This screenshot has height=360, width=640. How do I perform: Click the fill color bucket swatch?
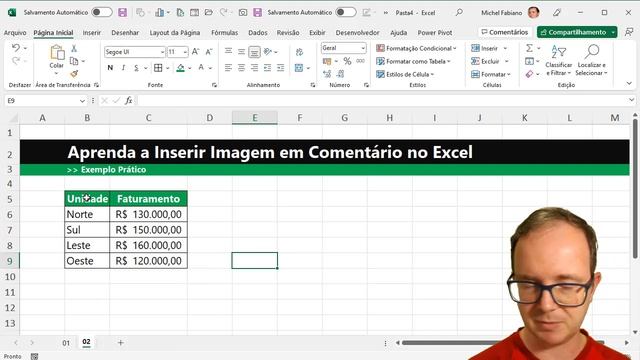tap(180, 68)
